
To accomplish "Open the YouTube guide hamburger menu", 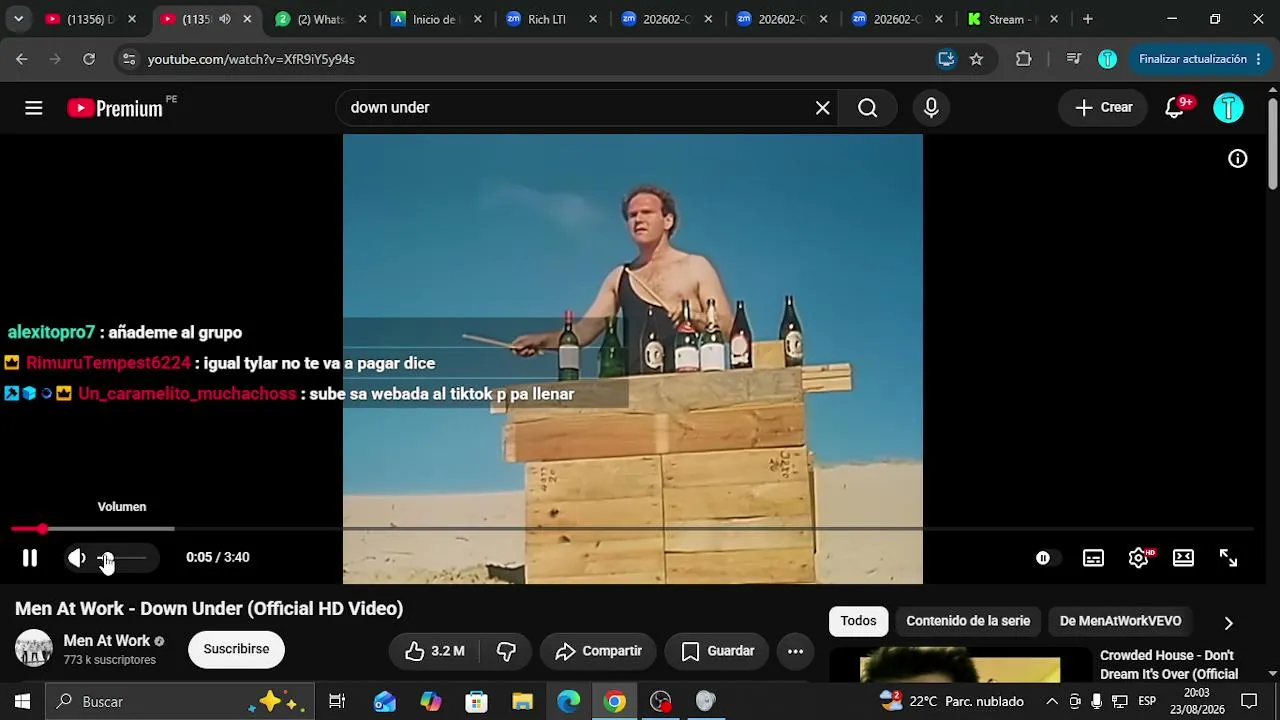I will pos(34,108).
